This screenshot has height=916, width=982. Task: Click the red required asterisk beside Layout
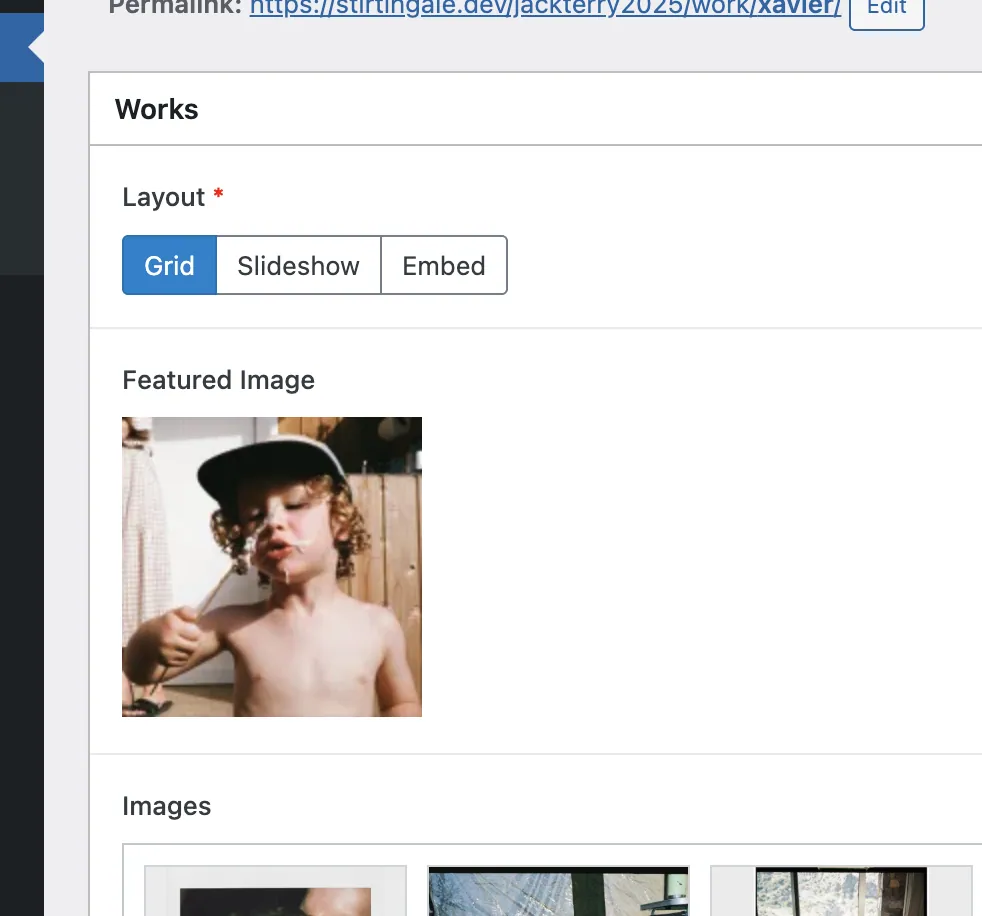tap(218, 195)
